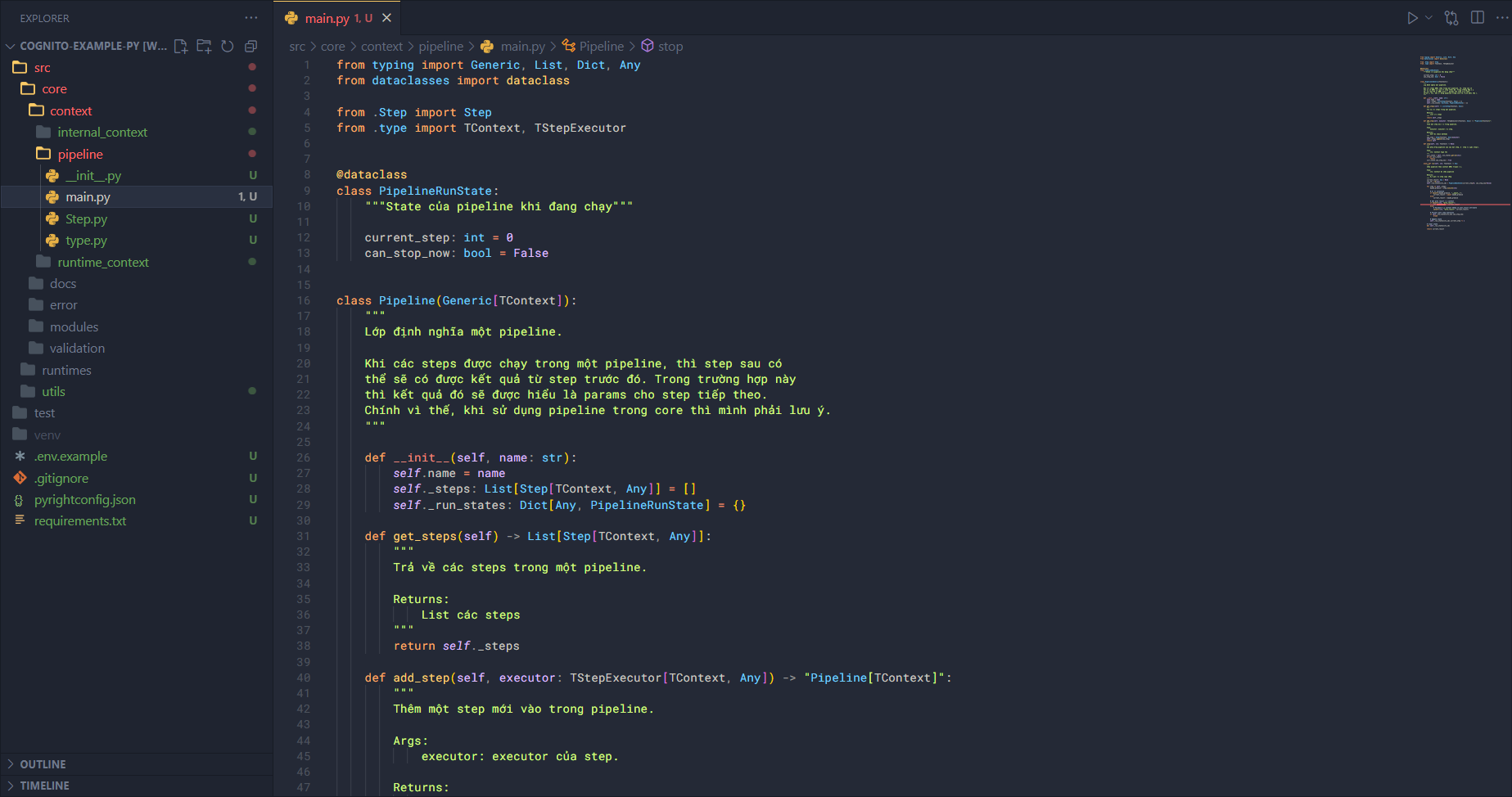
Task: Click the stop method breadcrumb
Action: point(670,47)
